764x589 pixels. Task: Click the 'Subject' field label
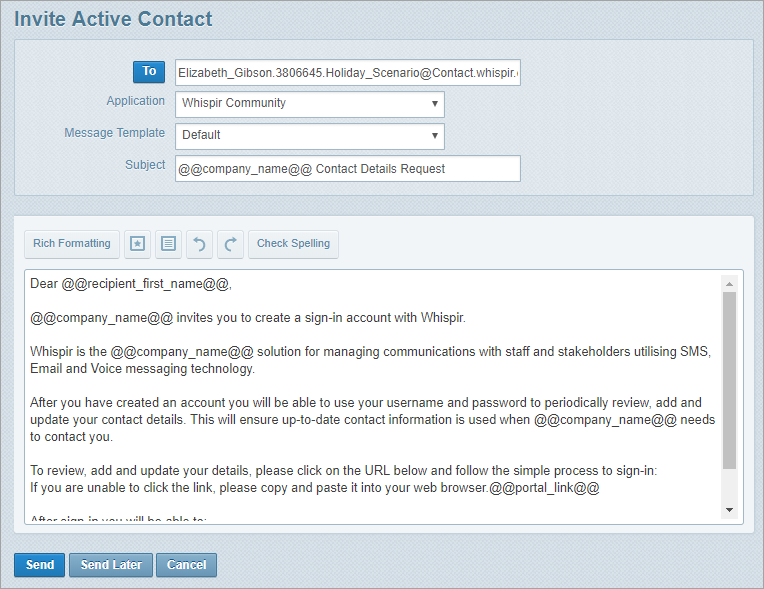145,165
